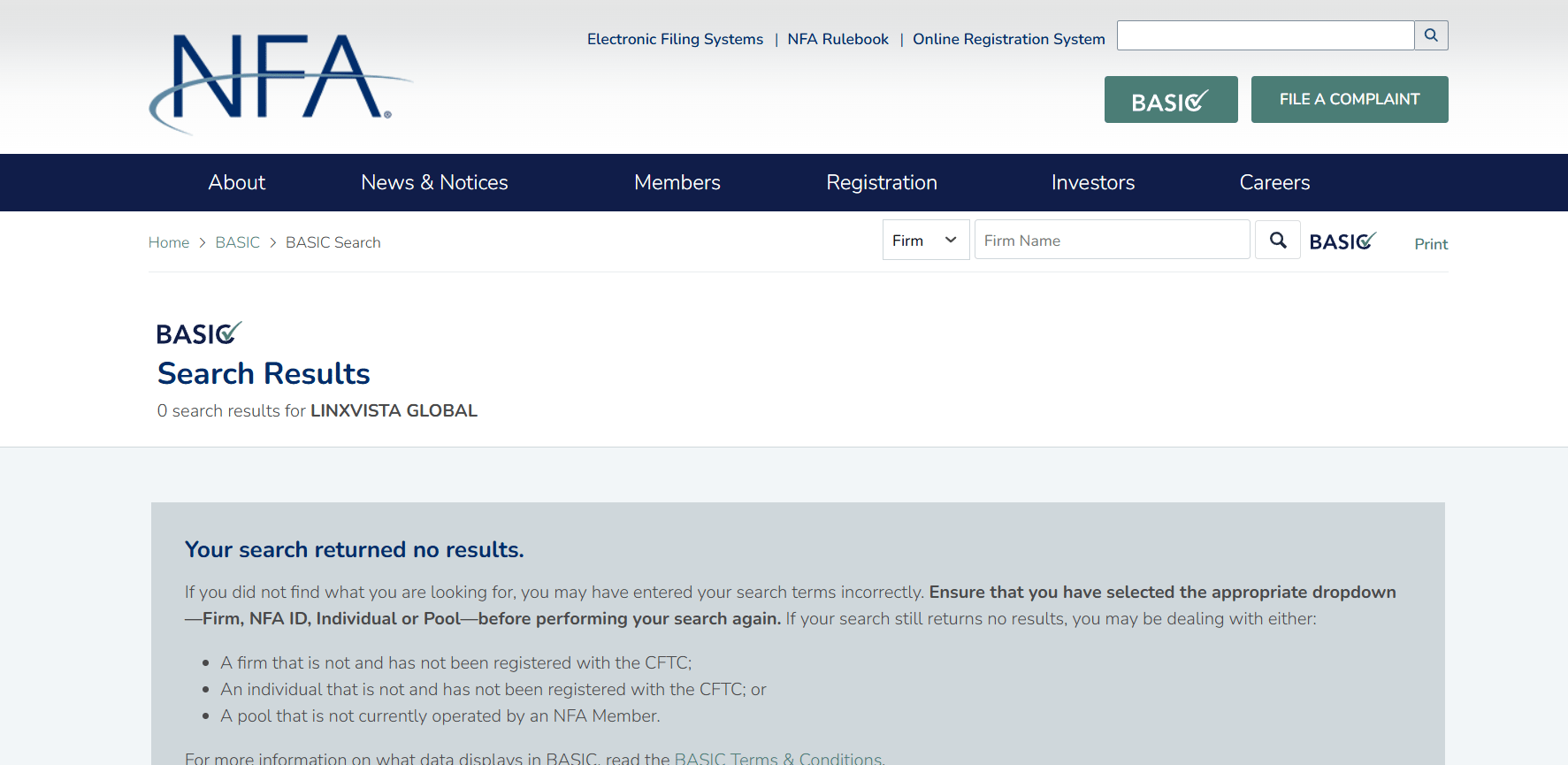The height and width of the screenshot is (765, 1568).
Task: Click the BASIC search magnifier button
Action: tap(1278, 240)
